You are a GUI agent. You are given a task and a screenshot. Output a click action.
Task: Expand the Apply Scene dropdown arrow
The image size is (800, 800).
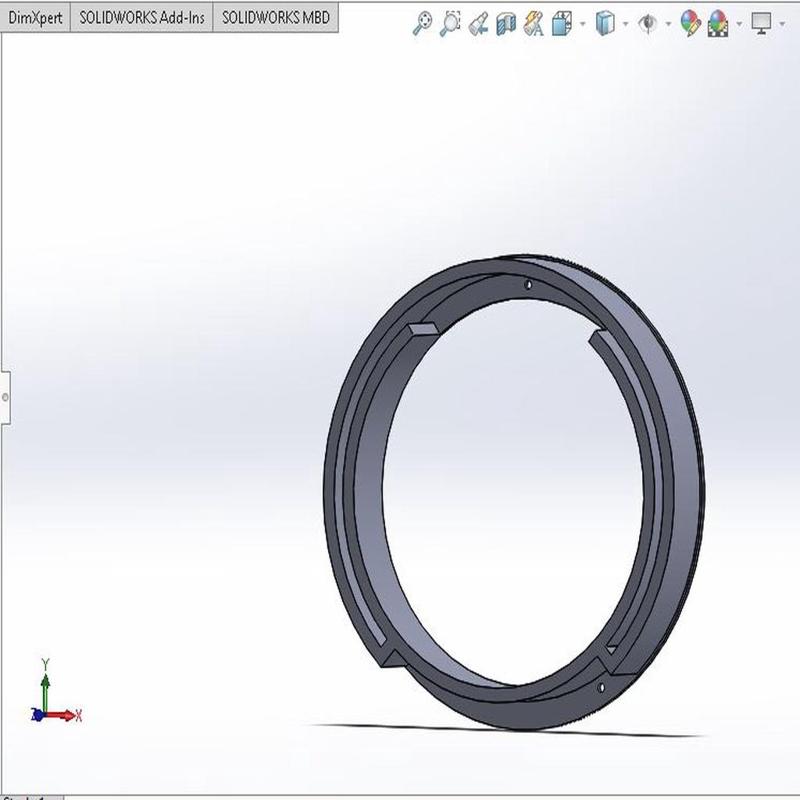[x=739, y=24]
